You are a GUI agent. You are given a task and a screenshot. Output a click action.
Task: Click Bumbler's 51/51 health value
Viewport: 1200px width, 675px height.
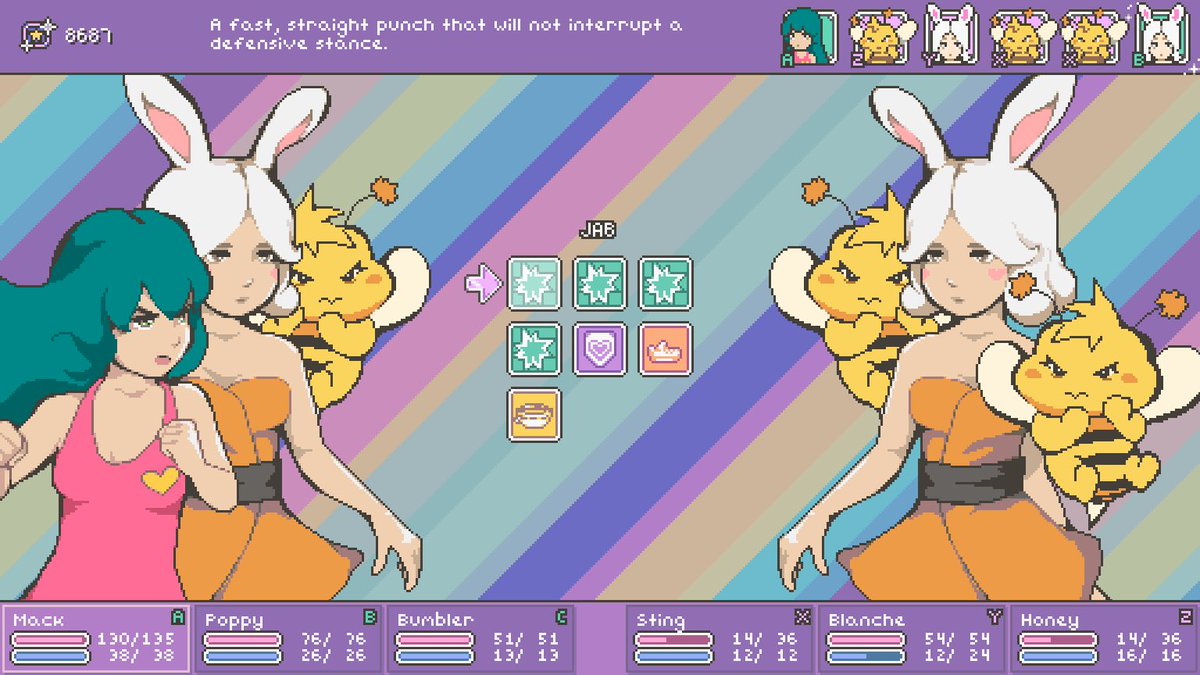[x=527, y=639]
